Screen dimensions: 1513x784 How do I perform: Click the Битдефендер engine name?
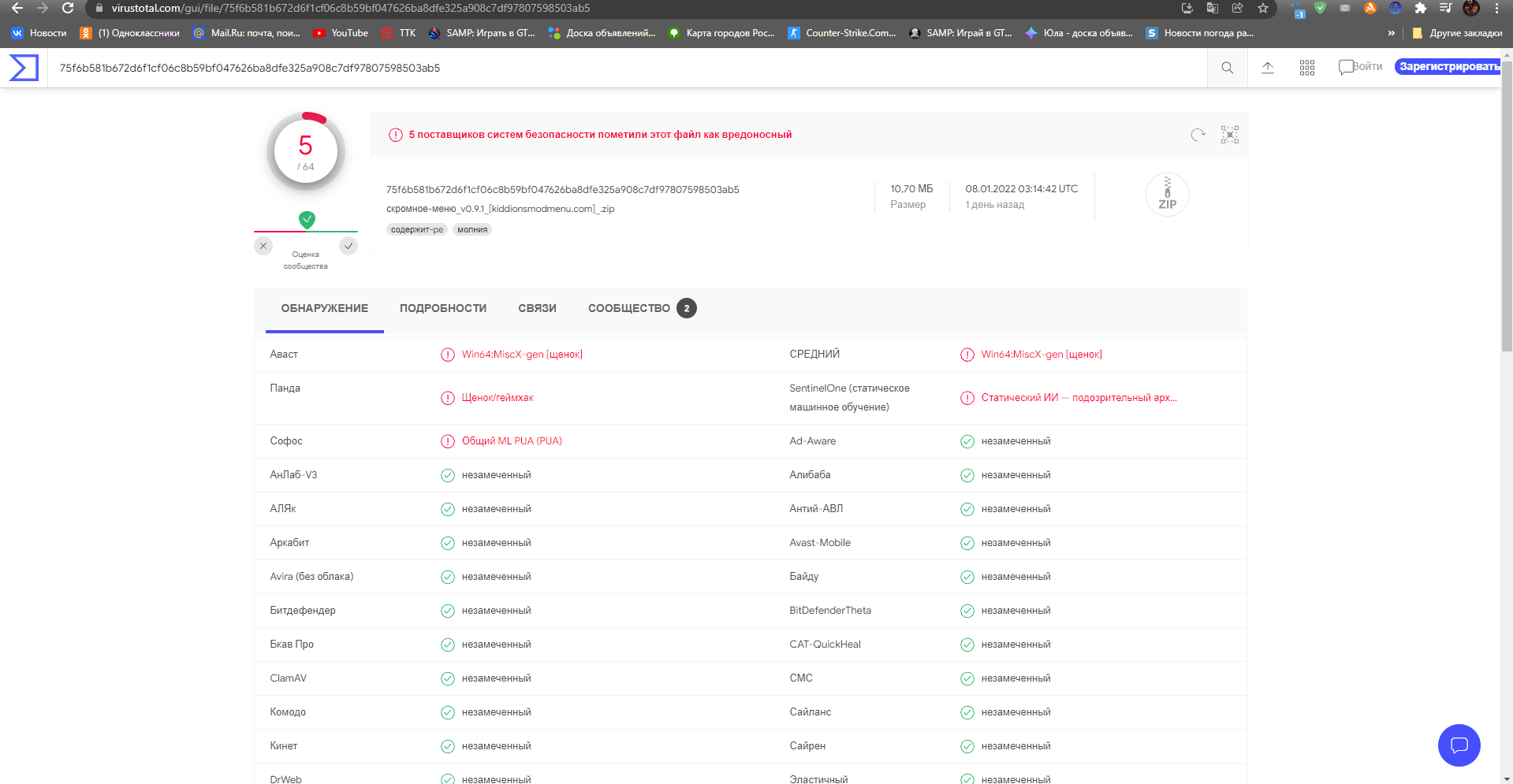[x=303, y=611]
